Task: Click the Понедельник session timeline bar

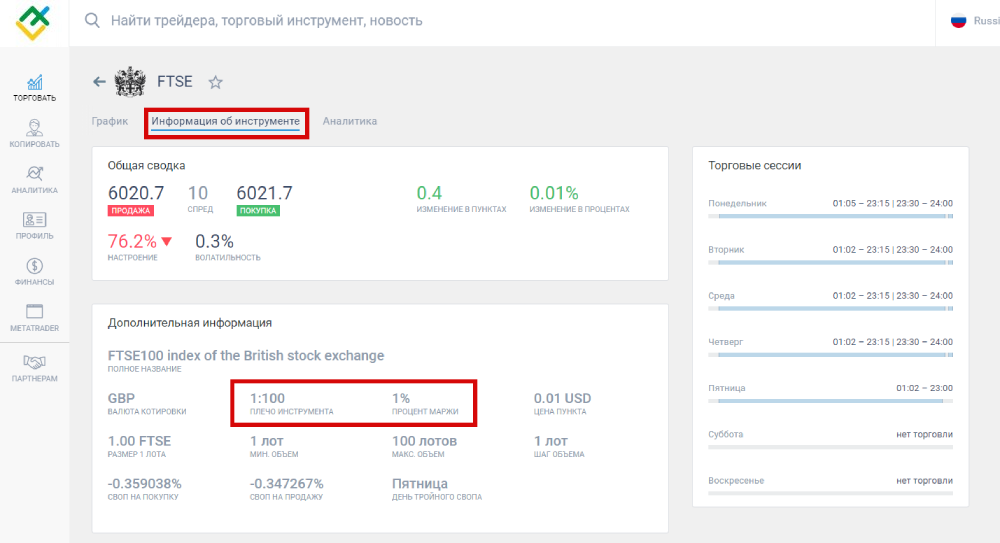Action: (830, 216)
